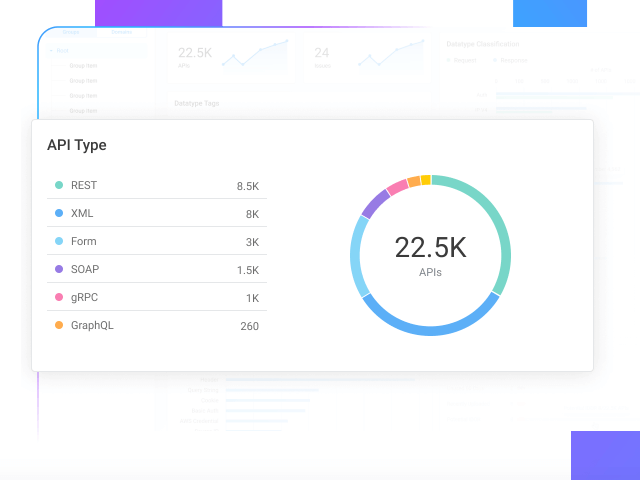Viewport: 640px width, 480px height.
Task: Select the gRPC row label
Action: click(84, 298)
